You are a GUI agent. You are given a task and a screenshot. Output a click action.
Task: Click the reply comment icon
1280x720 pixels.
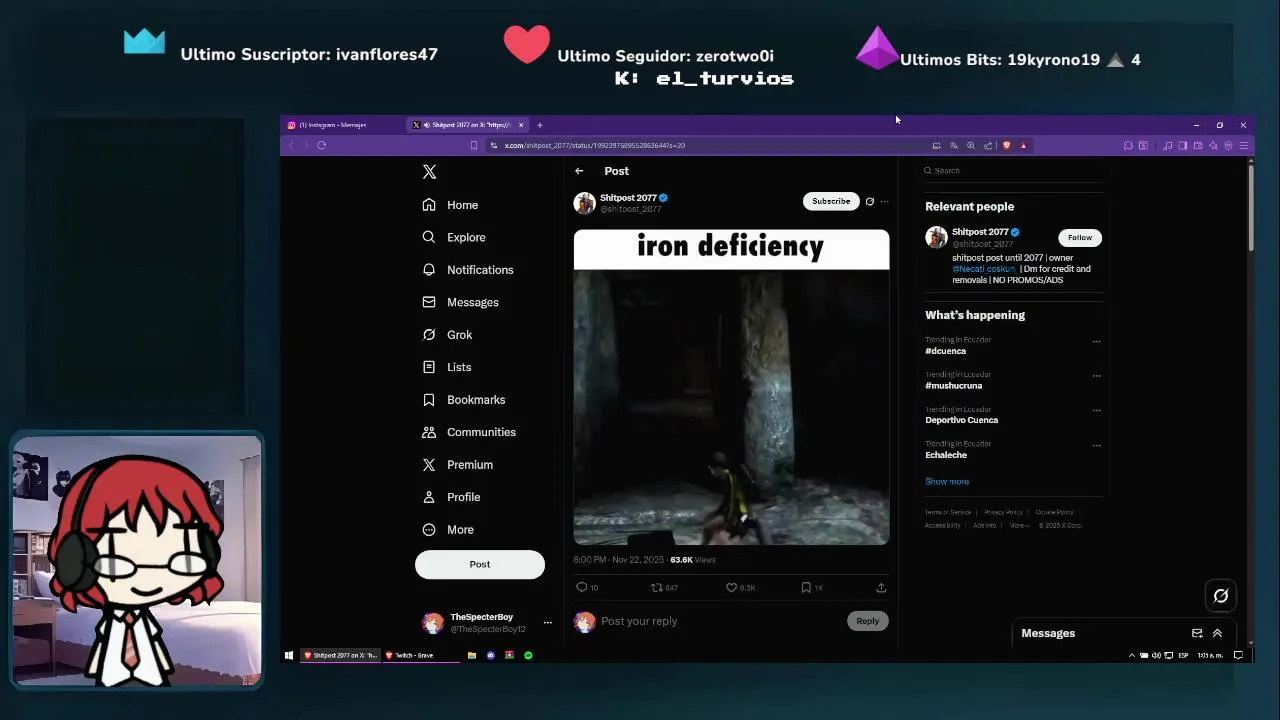click(582, 588)
